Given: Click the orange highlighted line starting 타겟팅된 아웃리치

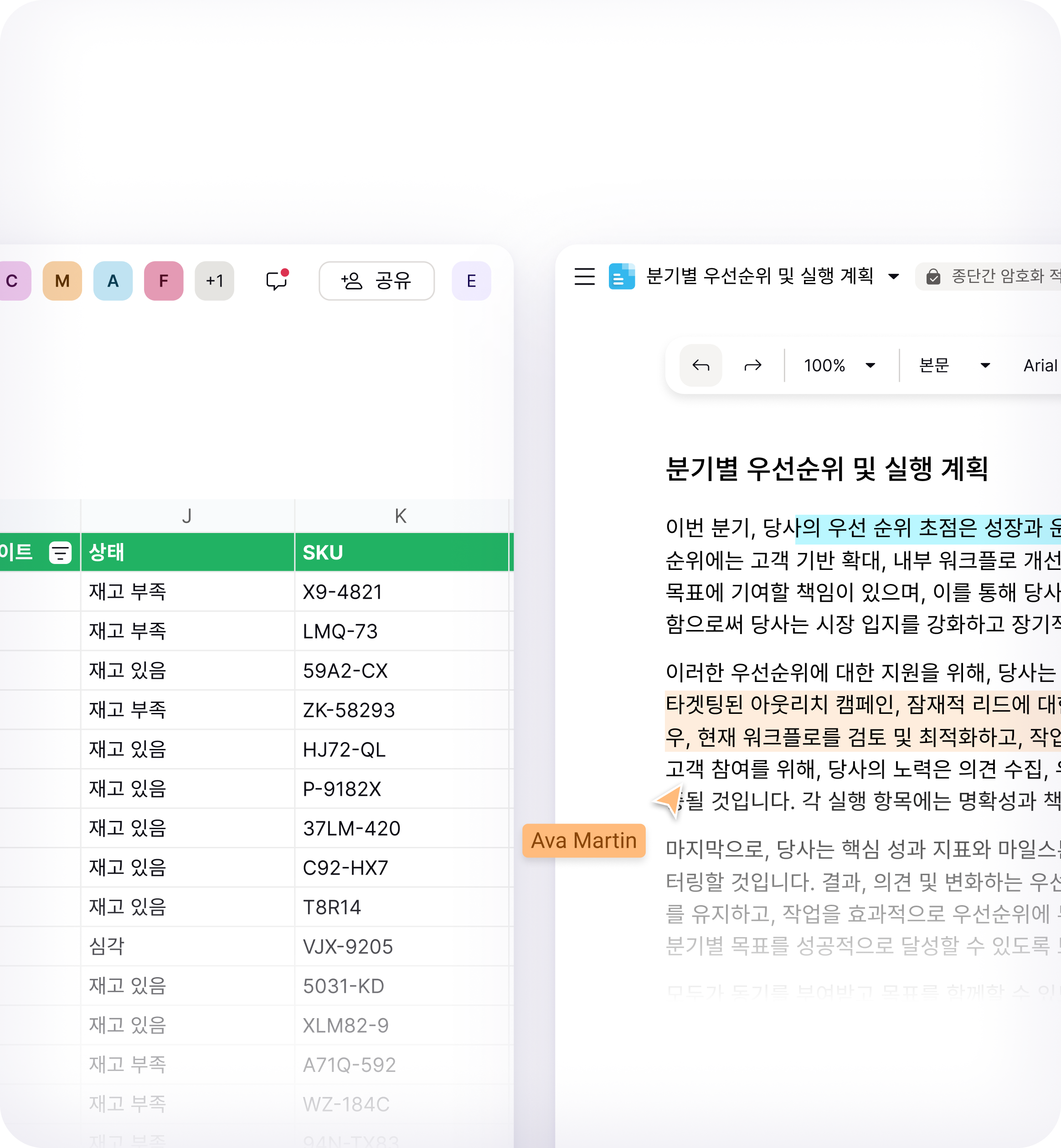Looking at the screenshot, I should tap(863, 705).
